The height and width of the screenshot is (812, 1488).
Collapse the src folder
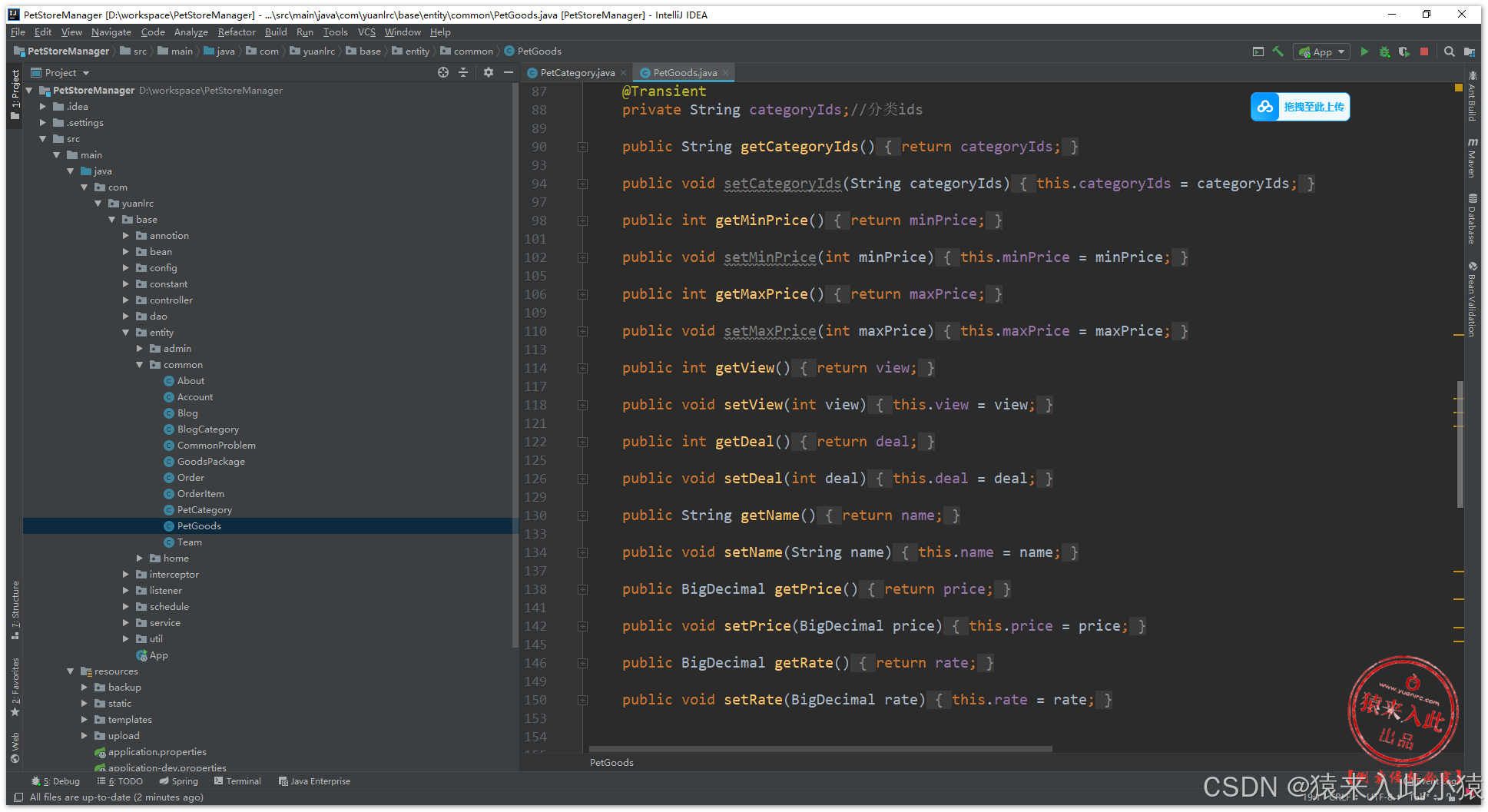pyautogui.click(x=43, y=139)
